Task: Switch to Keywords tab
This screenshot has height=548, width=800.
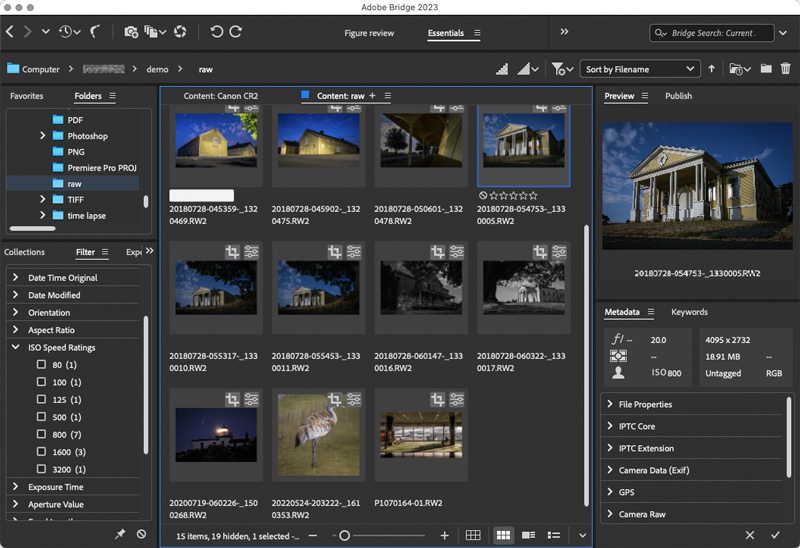Action: pos(689,312)
